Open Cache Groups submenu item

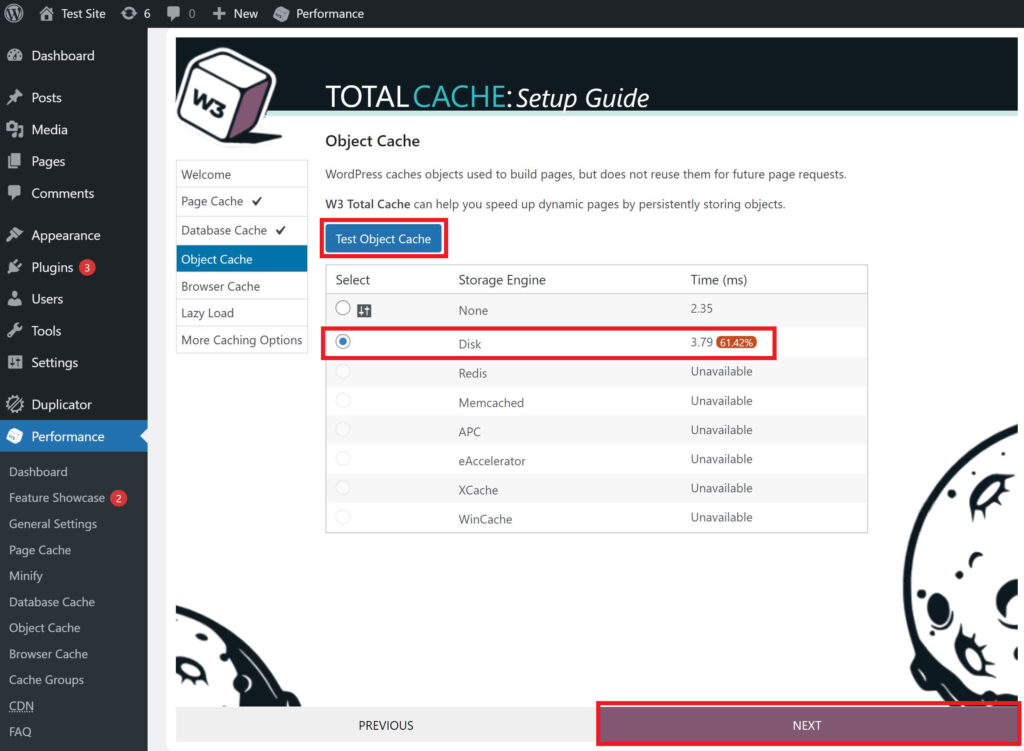pyautogui.click(x=46, y=680)
